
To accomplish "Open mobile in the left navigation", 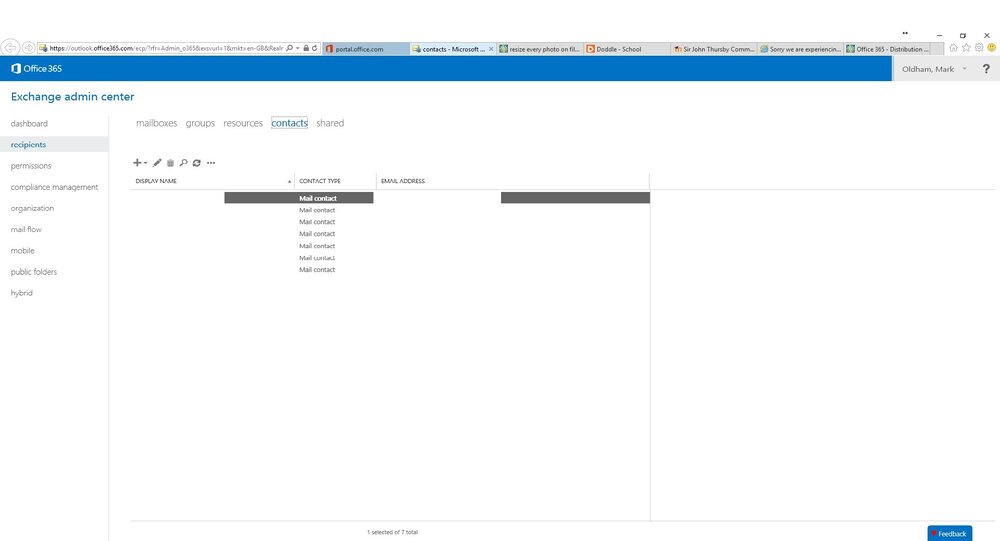I will point(22,251).
